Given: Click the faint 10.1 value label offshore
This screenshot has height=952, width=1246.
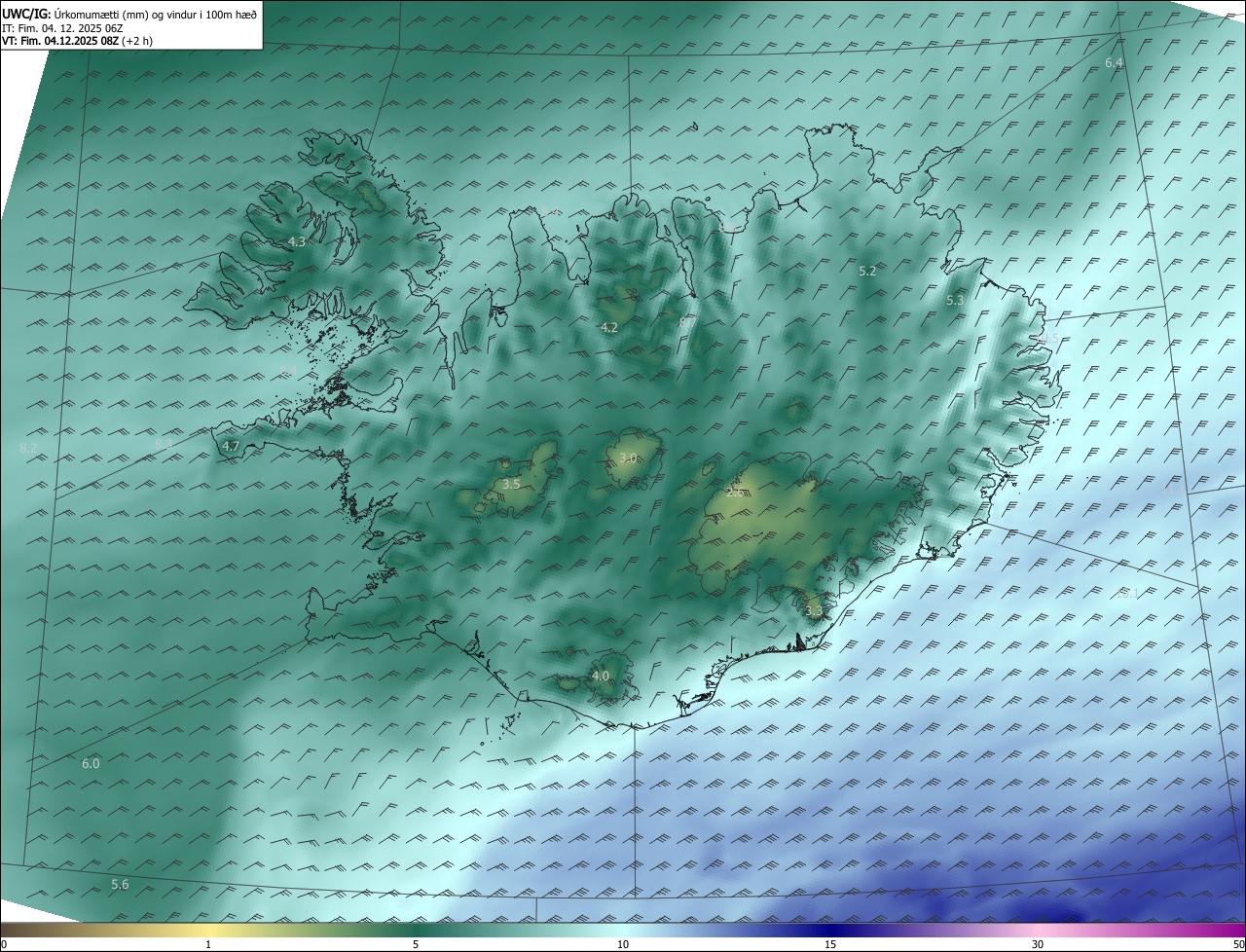Looking at the screenshot, I should 1126,593.
